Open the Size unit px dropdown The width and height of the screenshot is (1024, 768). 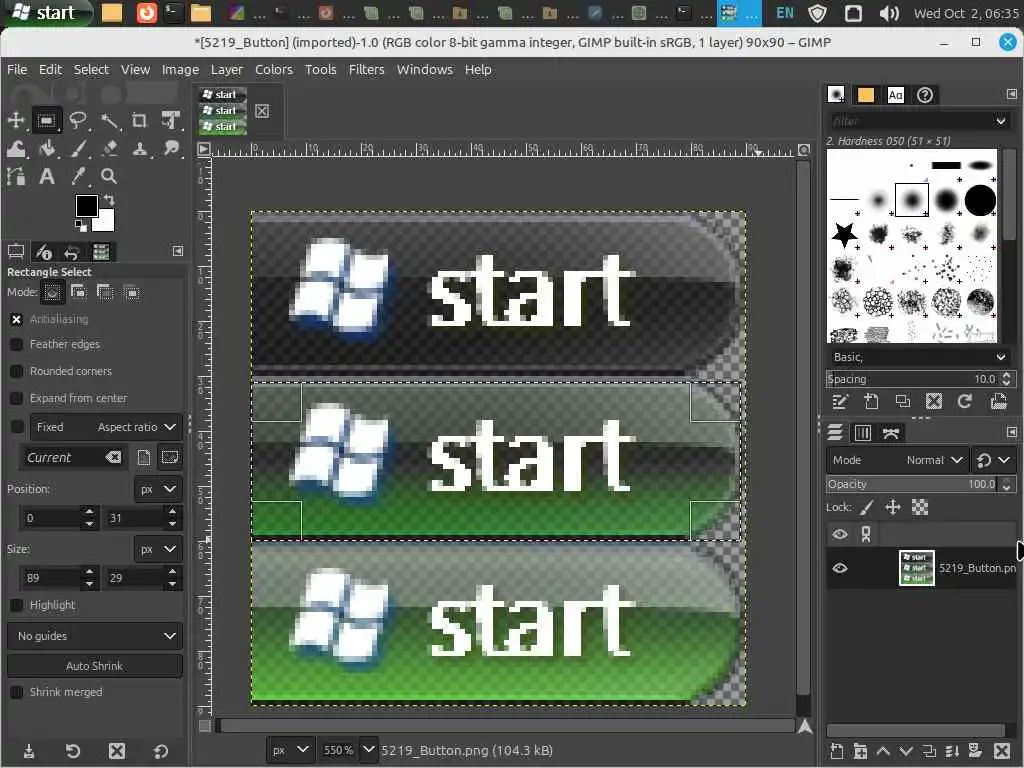[158, 549]
